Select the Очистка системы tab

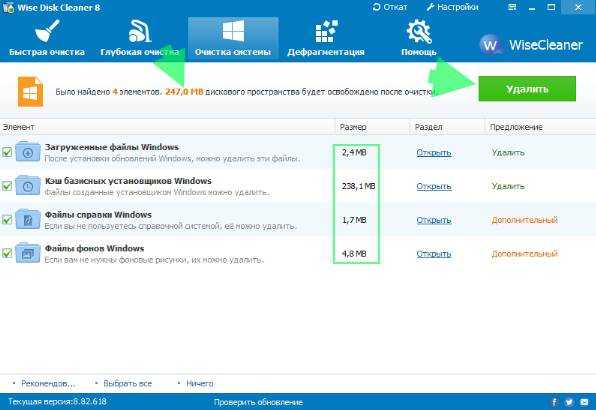(233, 38)
